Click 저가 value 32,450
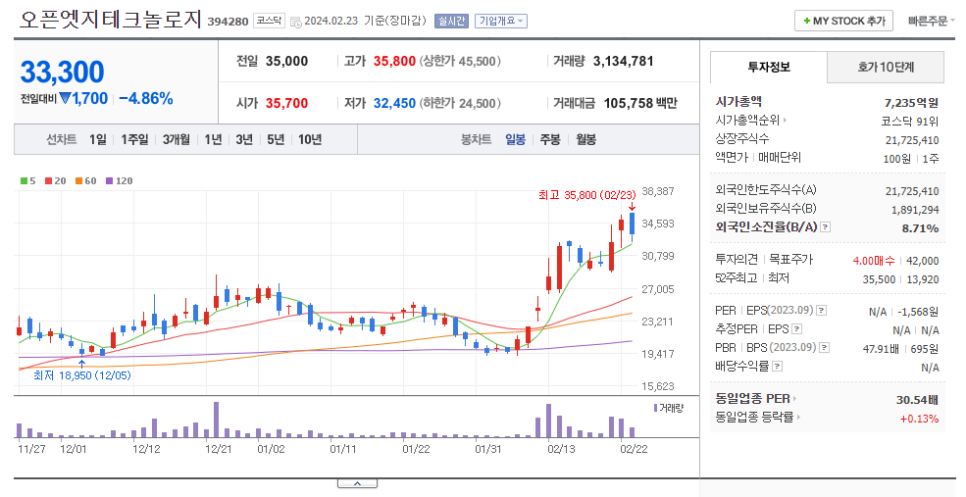The height and width of the screenshot is (497, 966). tap(394, 103)
